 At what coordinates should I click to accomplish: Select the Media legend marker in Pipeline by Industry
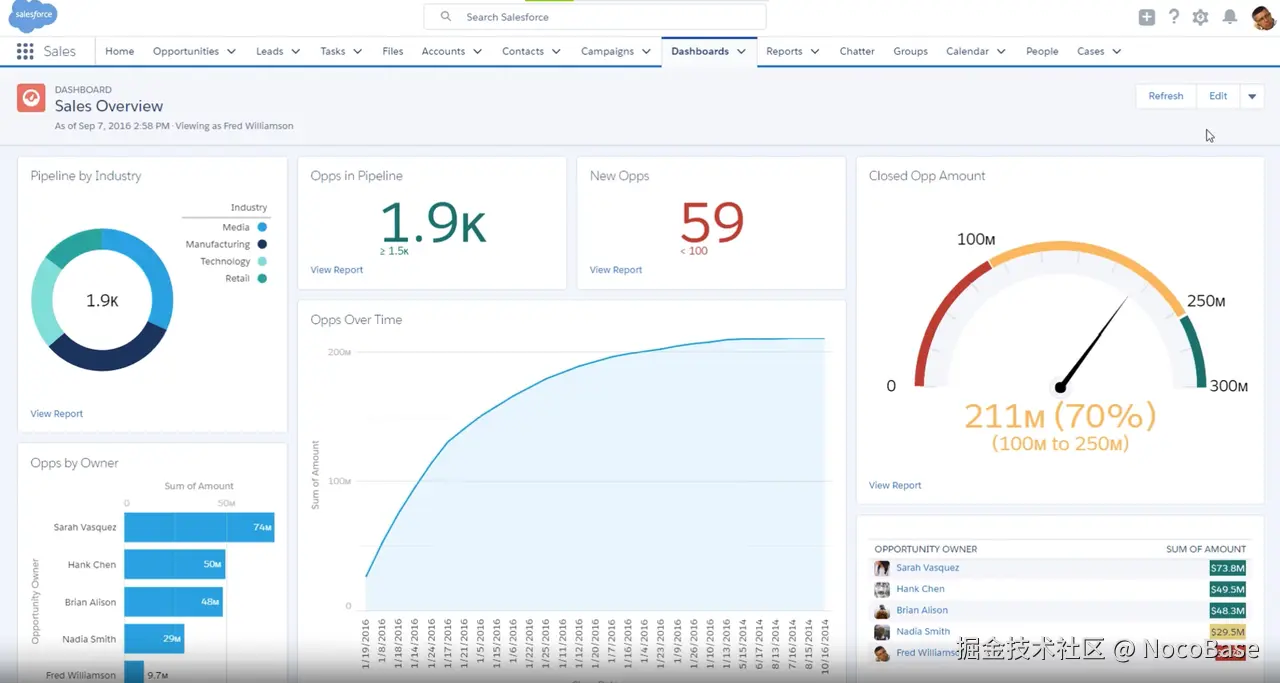click(x=260, y=227)
